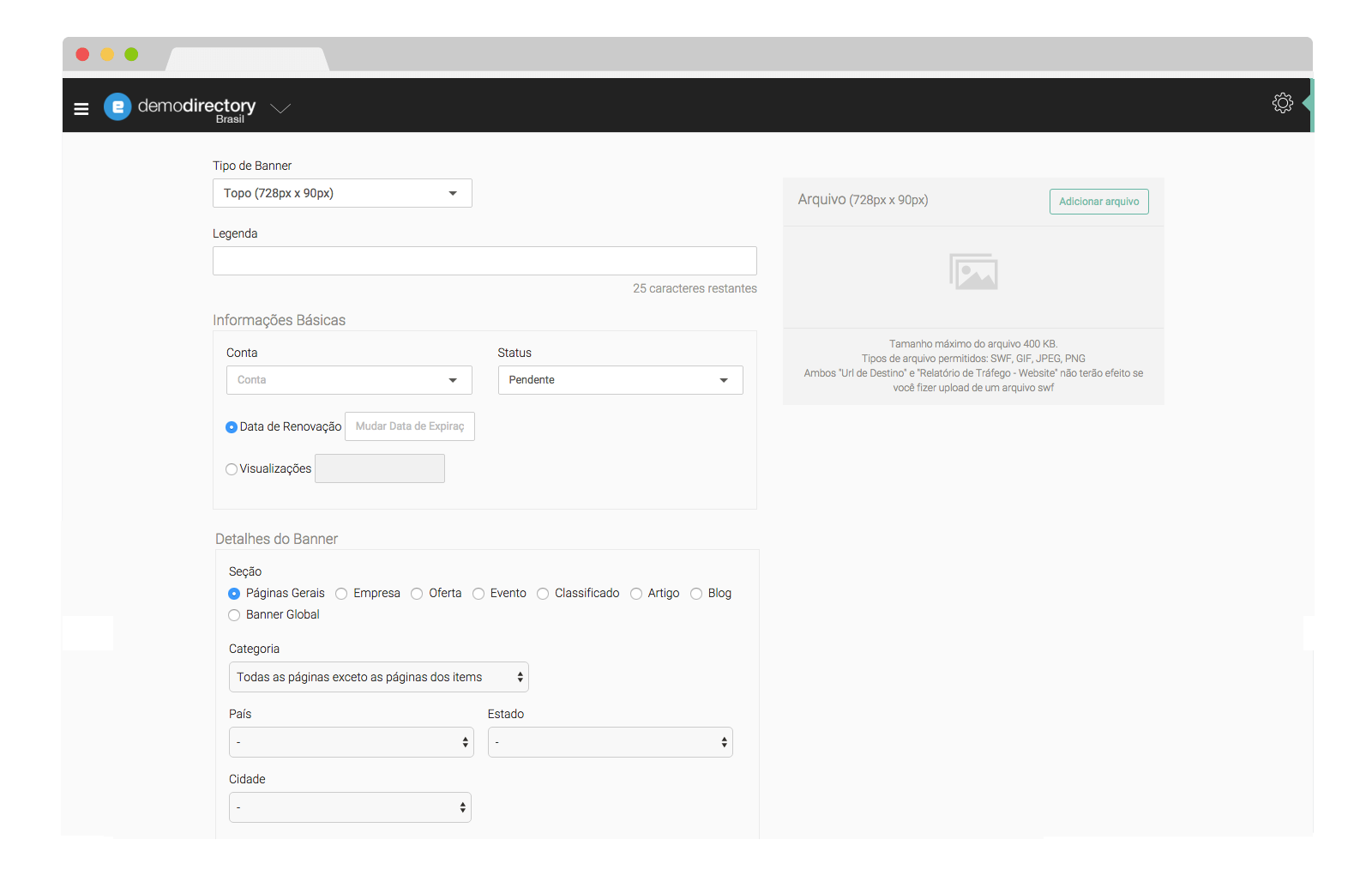Click the Adicionar arquivo button
This screenshot has width=1372, height=882.
click(x=1099, y=202)
